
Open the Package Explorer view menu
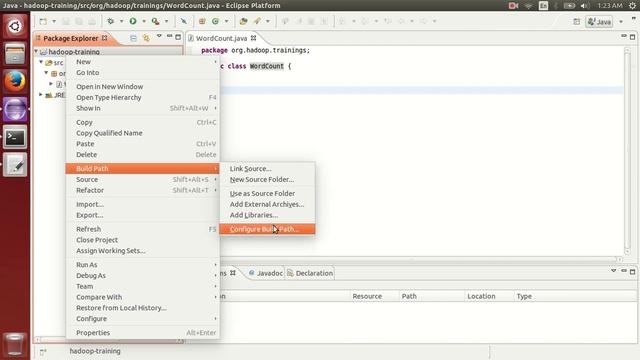point(159,37)
